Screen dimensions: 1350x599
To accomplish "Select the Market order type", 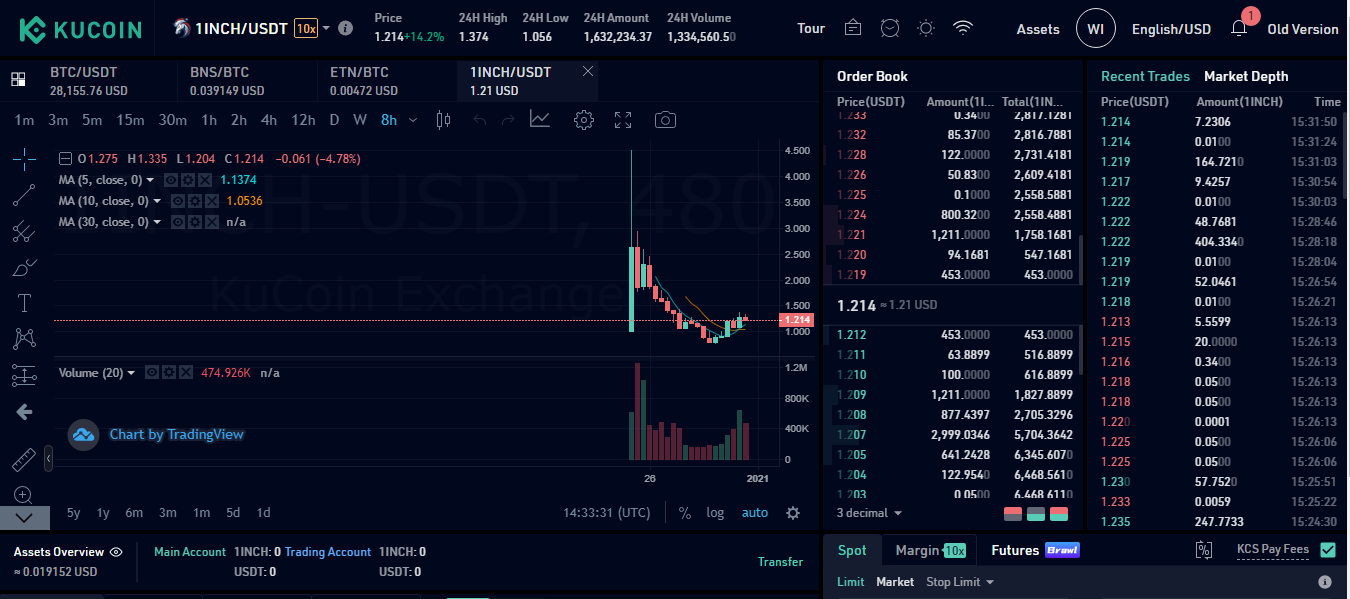I will point(895,582).
